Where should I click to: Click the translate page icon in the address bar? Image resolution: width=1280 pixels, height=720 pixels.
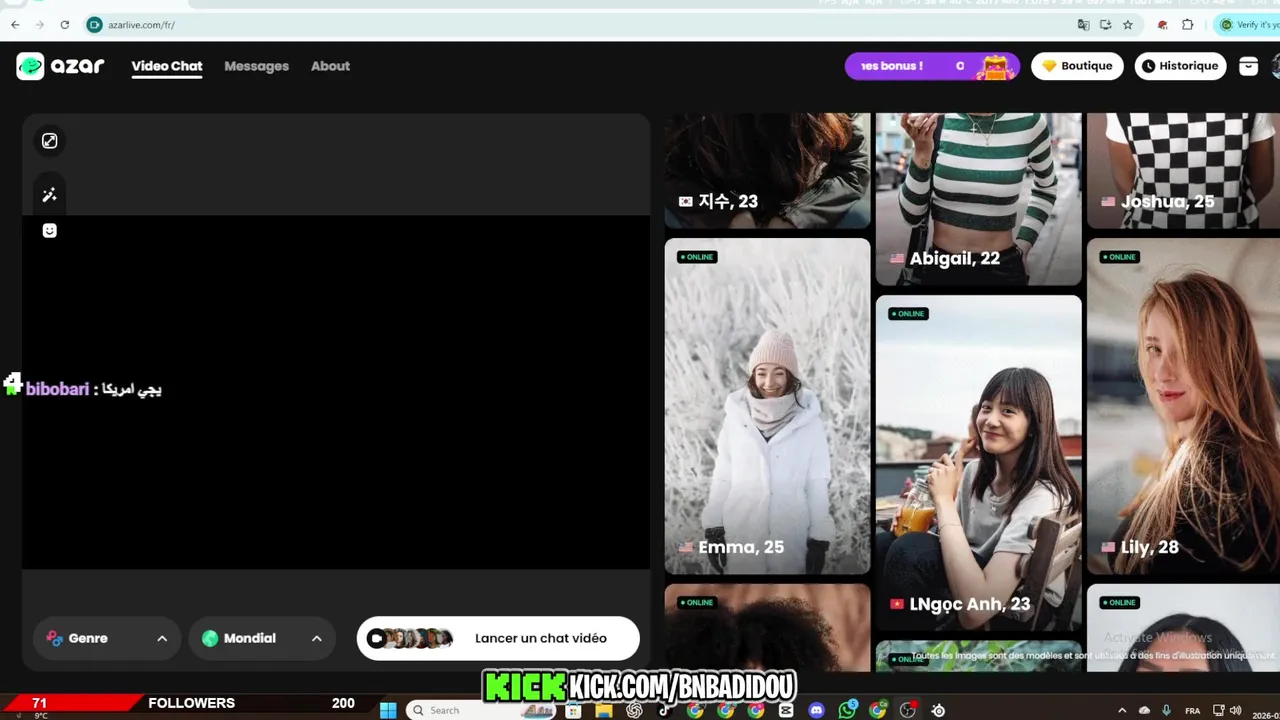click(1083, 24)
